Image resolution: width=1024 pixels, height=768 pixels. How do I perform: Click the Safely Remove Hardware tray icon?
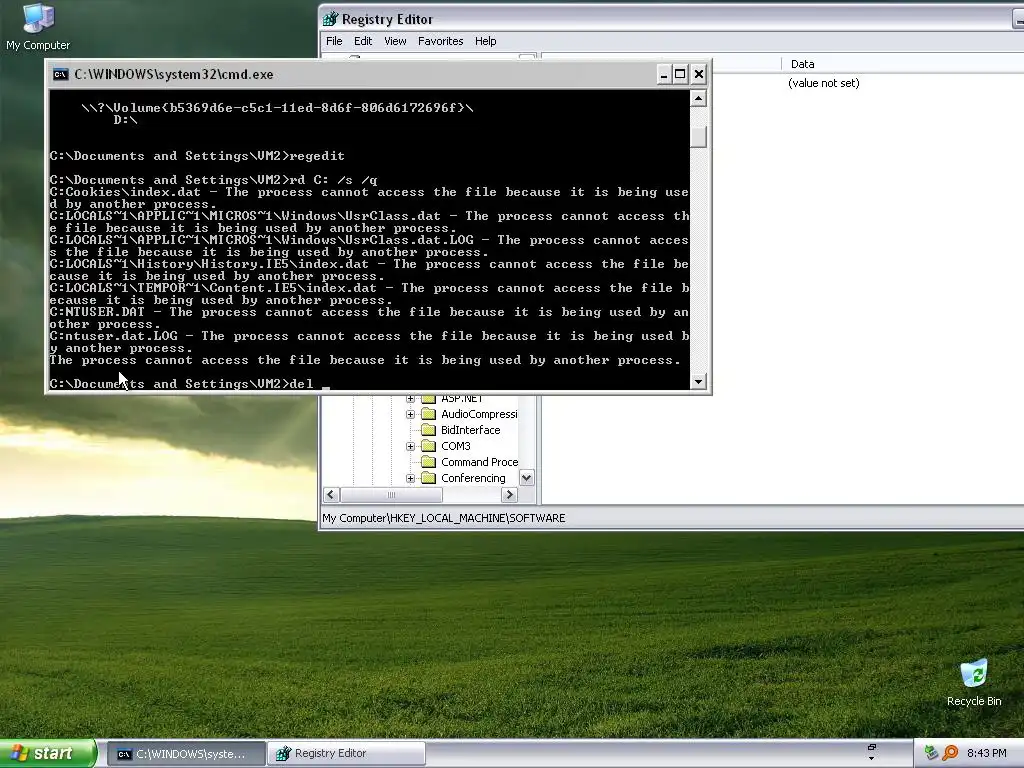(931, 753)
